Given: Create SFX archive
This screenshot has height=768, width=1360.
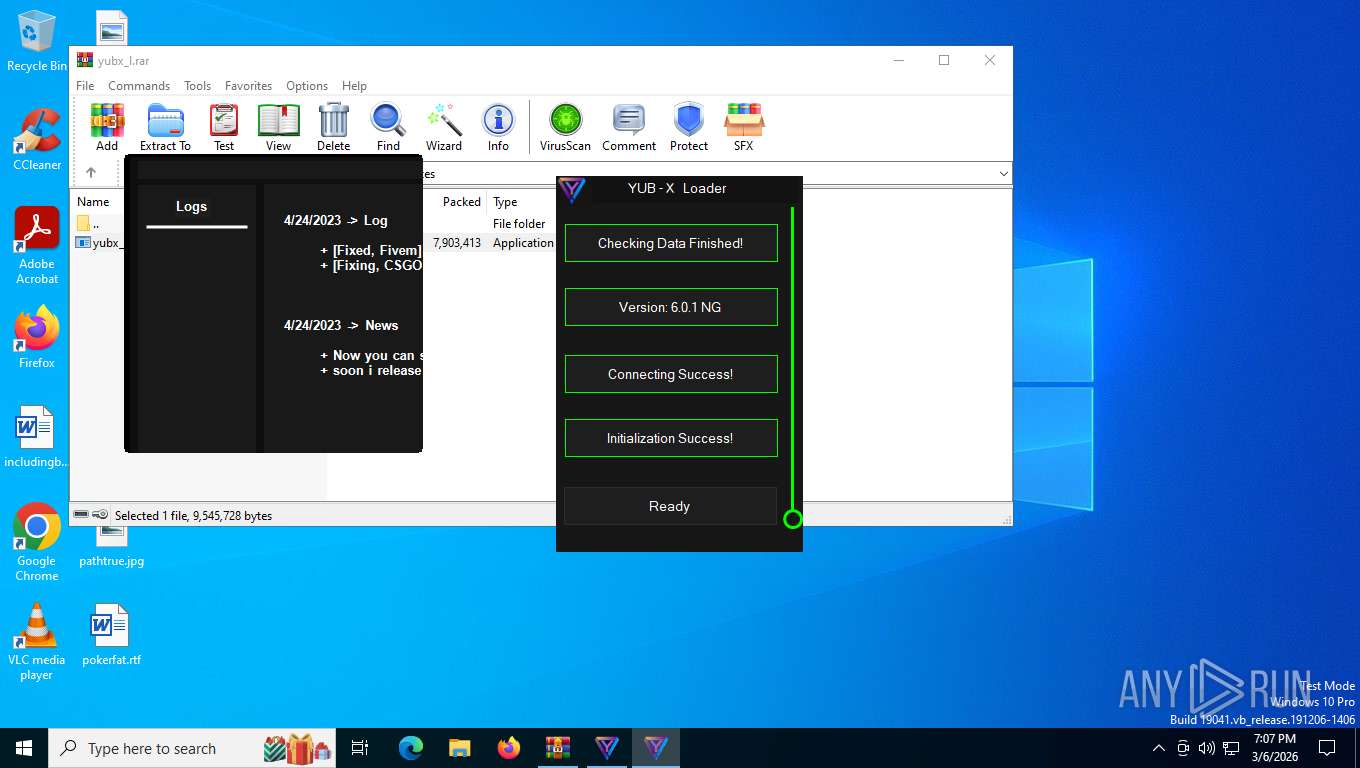Looking at the screenshot, I should point(744,127).
